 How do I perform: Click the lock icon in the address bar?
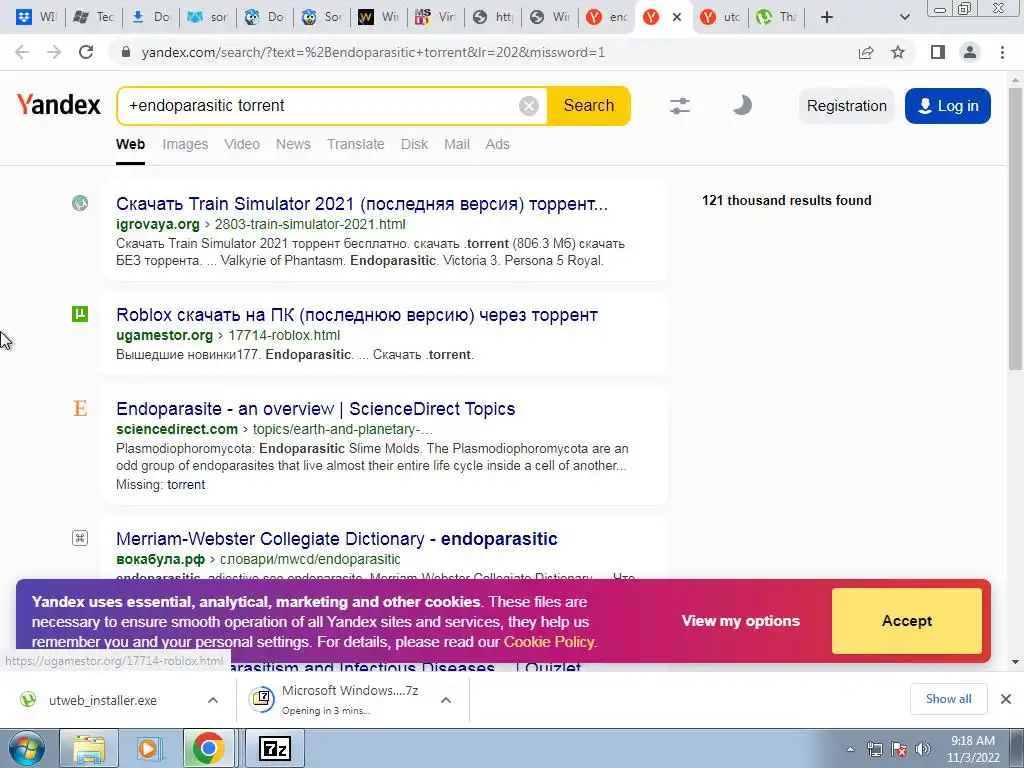pos(126,52)
